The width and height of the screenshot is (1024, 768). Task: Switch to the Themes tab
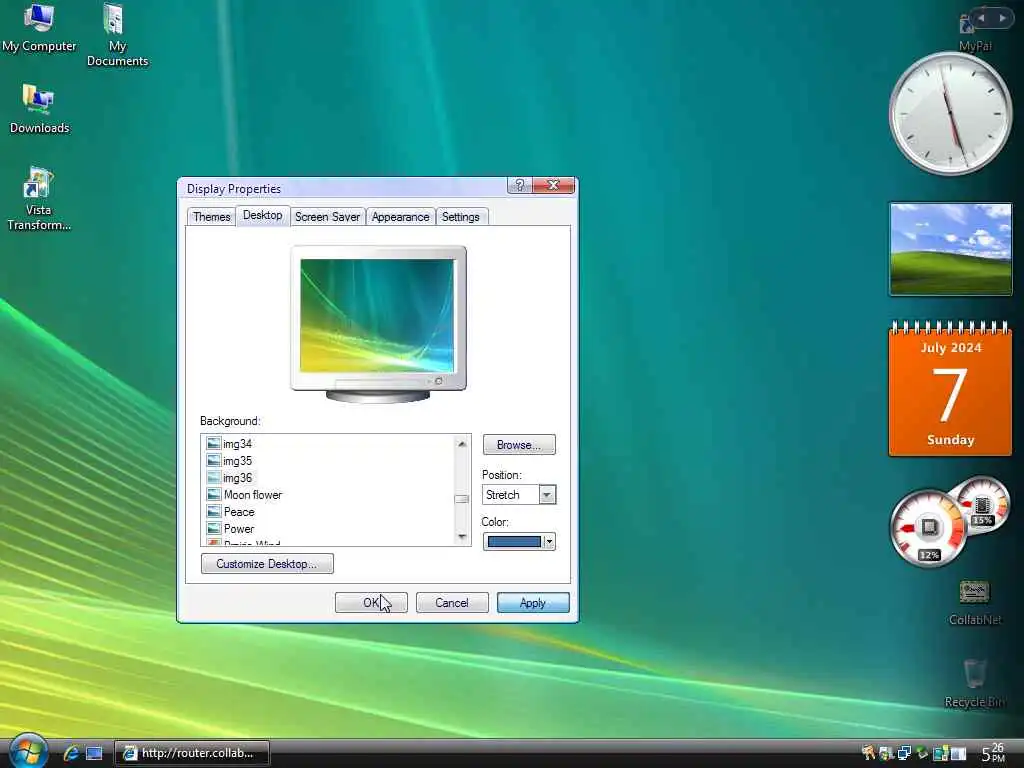tap(211, 217)
